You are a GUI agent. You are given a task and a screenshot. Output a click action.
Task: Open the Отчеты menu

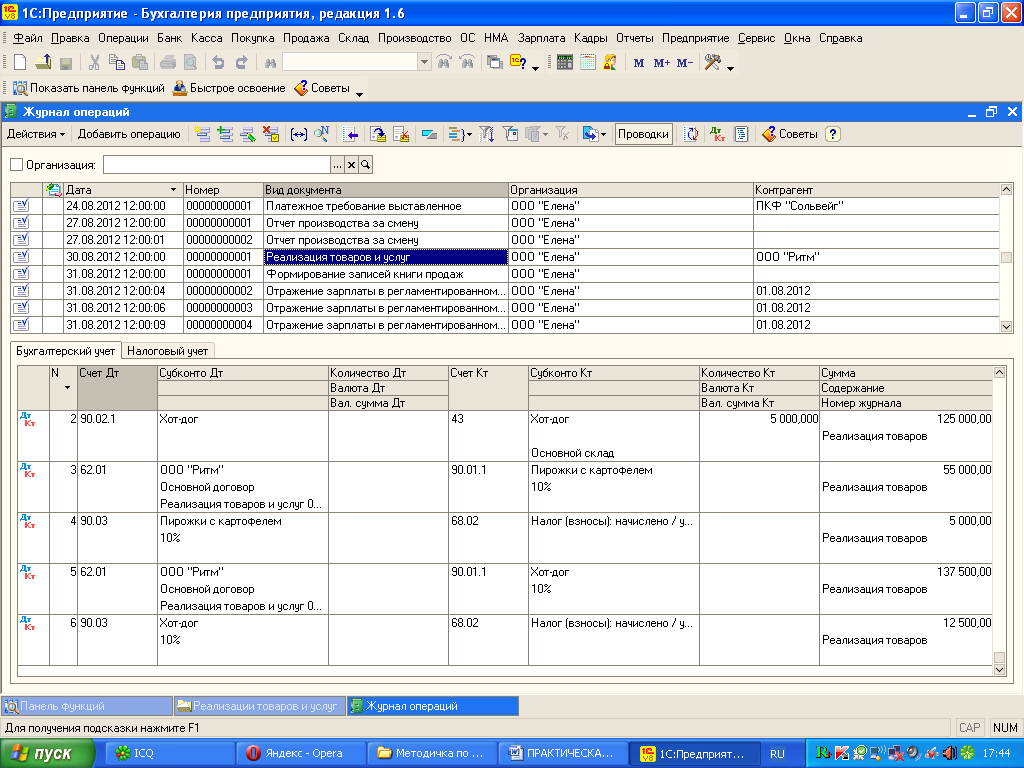pos(634,38)
